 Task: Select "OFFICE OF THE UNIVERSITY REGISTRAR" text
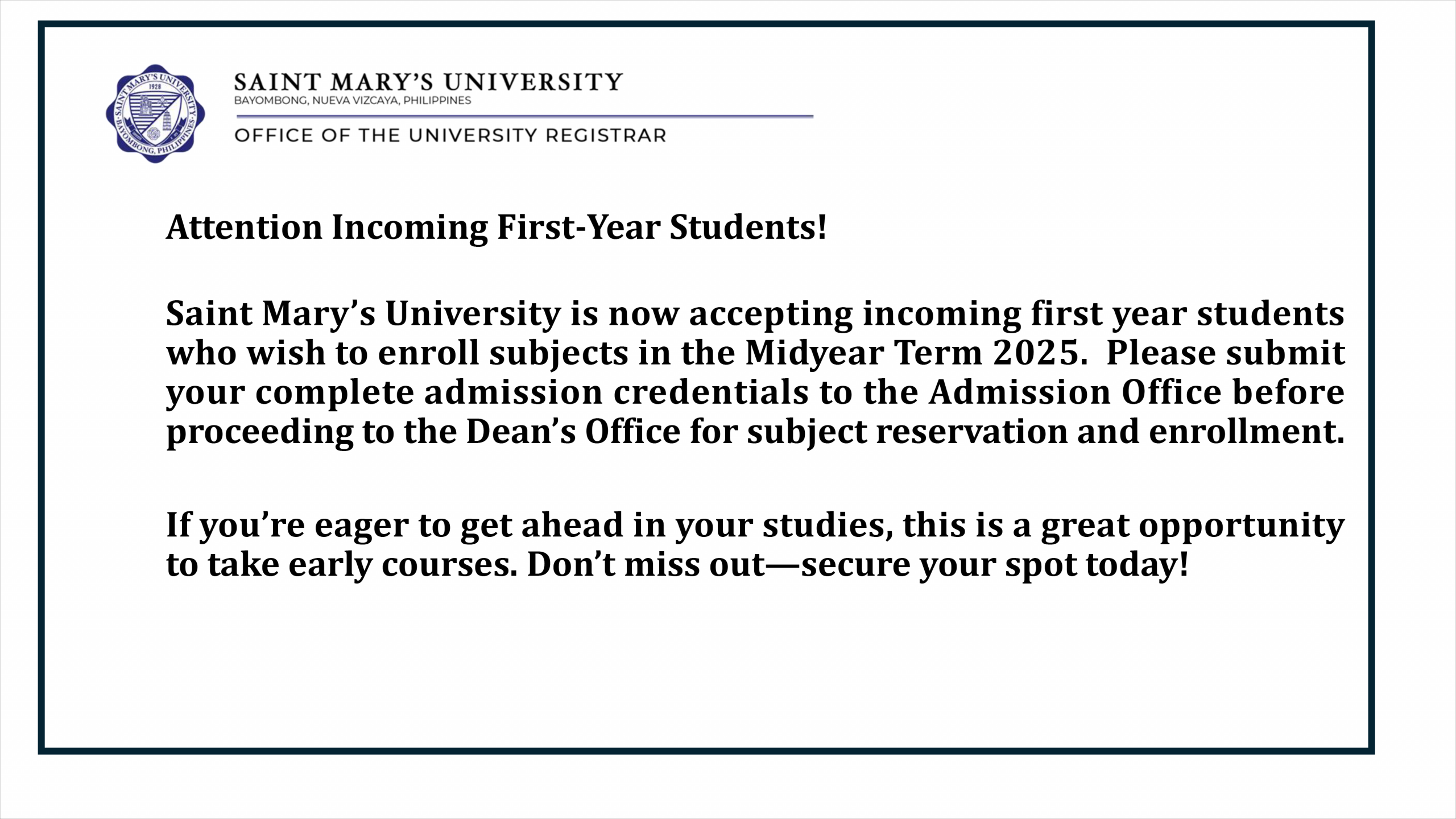tap(450, 135)
